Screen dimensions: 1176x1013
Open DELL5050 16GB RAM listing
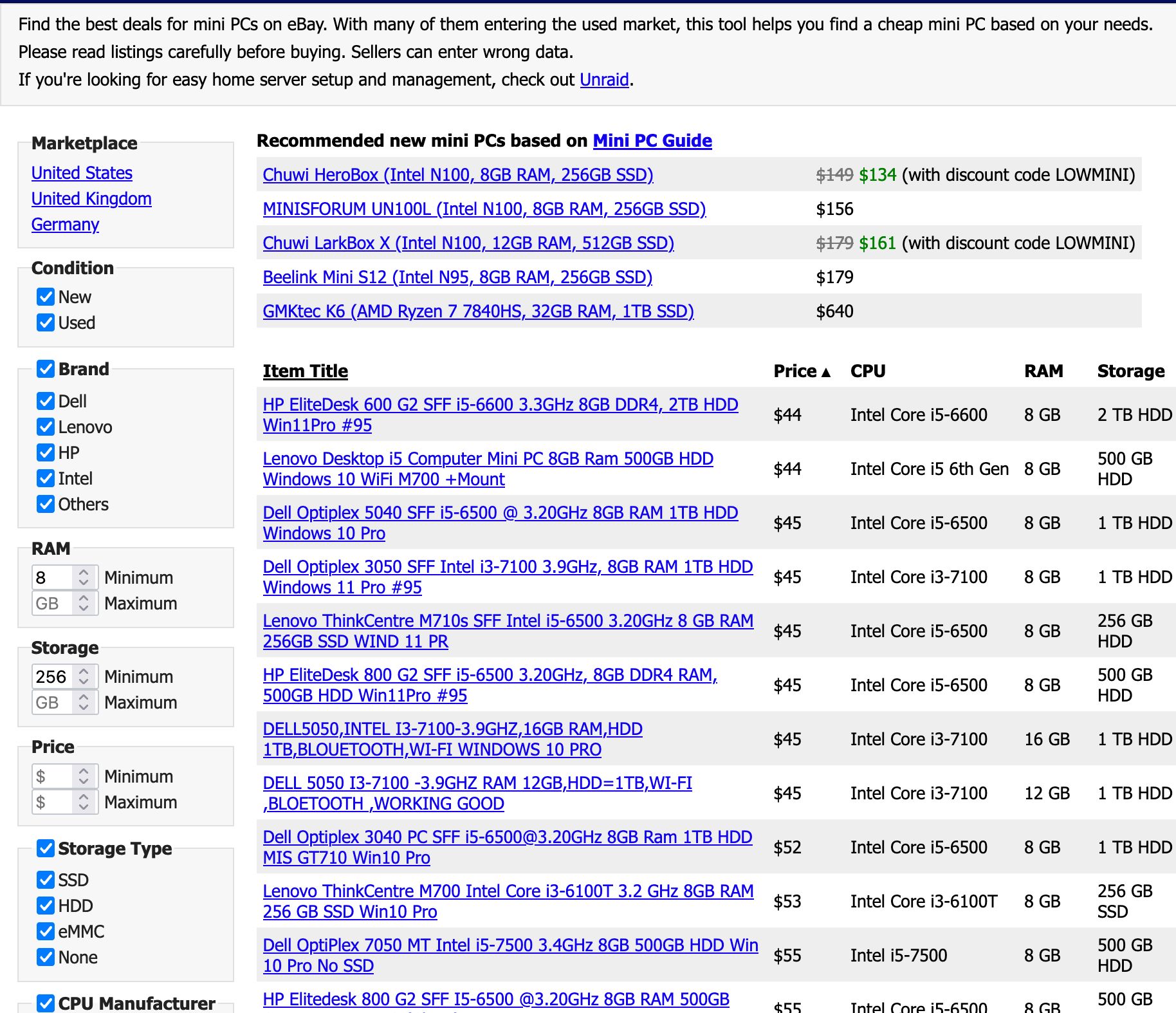453,739
